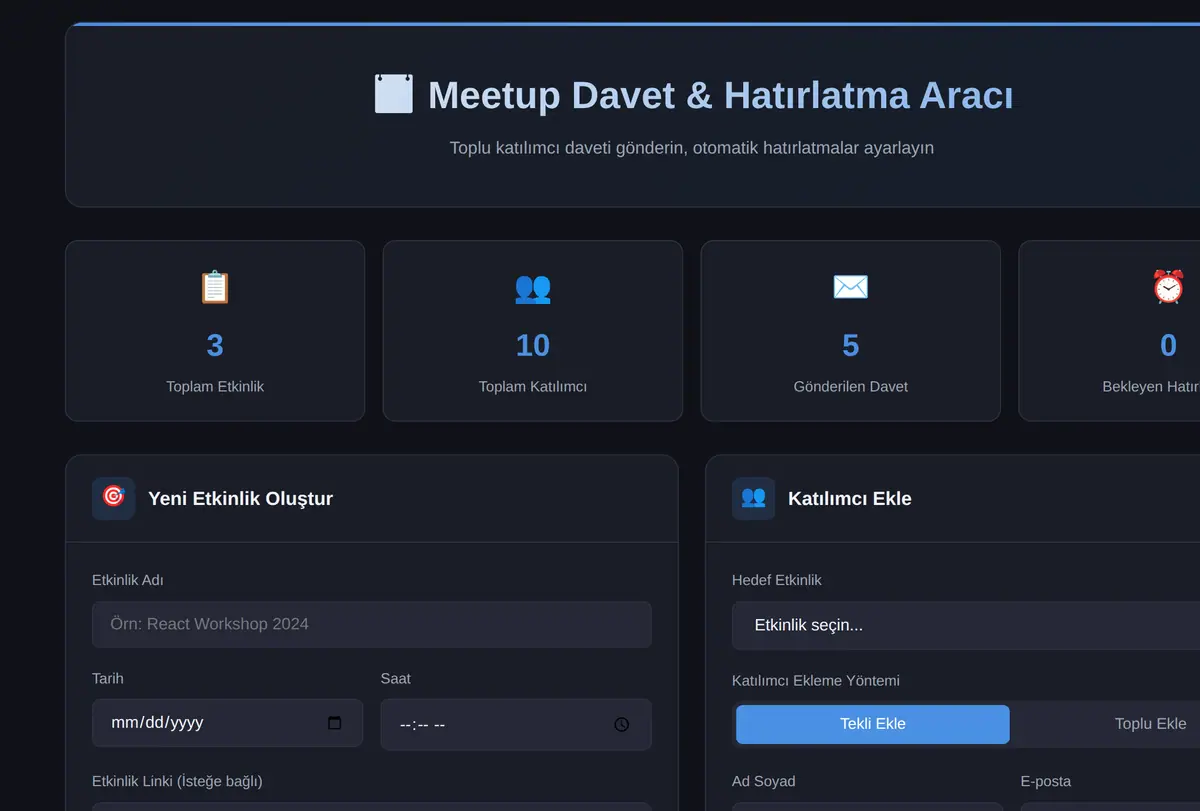The height and width of the screenshot is (811, 1200).
Task: Click the Katılımcı Ekle heading
Action: (x=850, y=498)
